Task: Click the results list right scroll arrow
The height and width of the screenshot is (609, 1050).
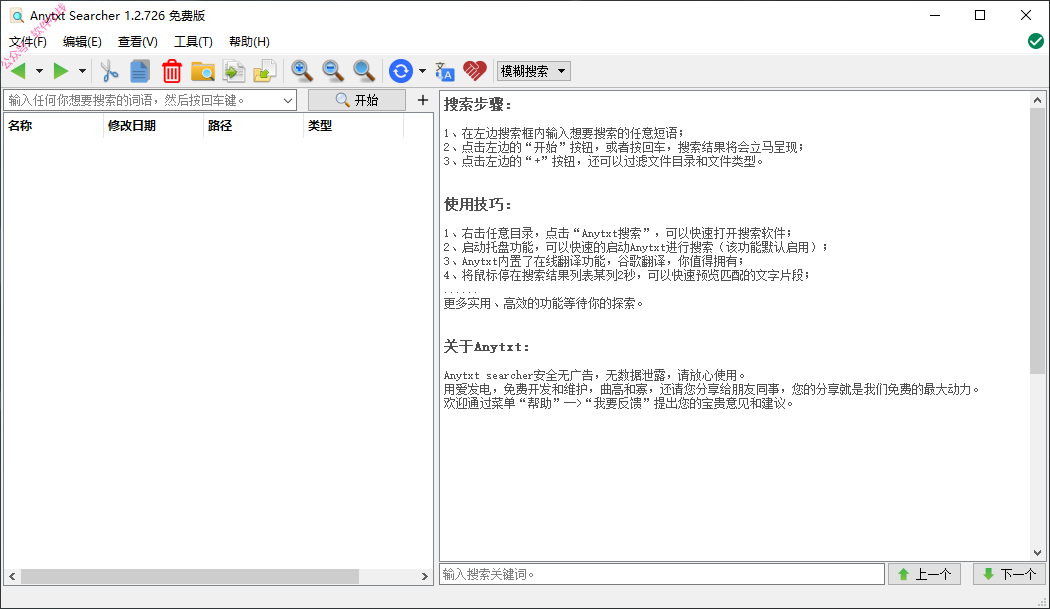Action: [425, 576]
